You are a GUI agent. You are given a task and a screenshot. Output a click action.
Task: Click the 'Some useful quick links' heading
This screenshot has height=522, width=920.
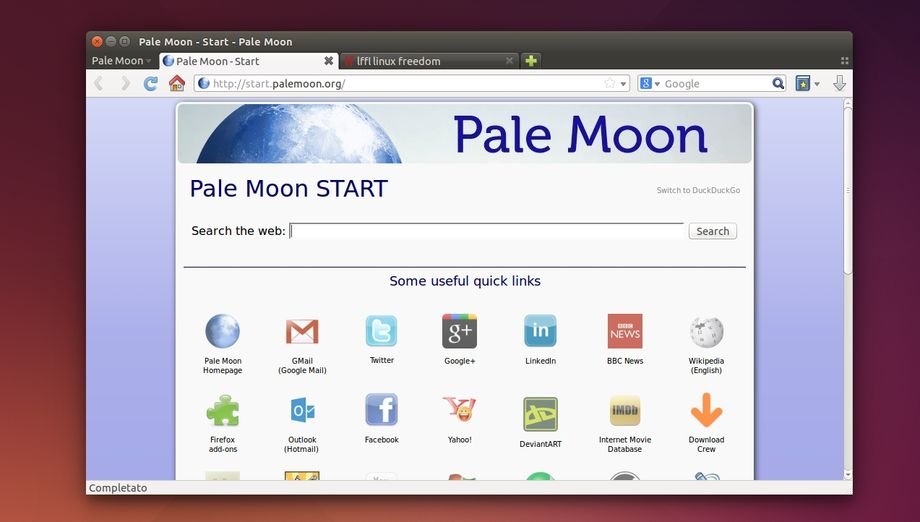(465, 281)
